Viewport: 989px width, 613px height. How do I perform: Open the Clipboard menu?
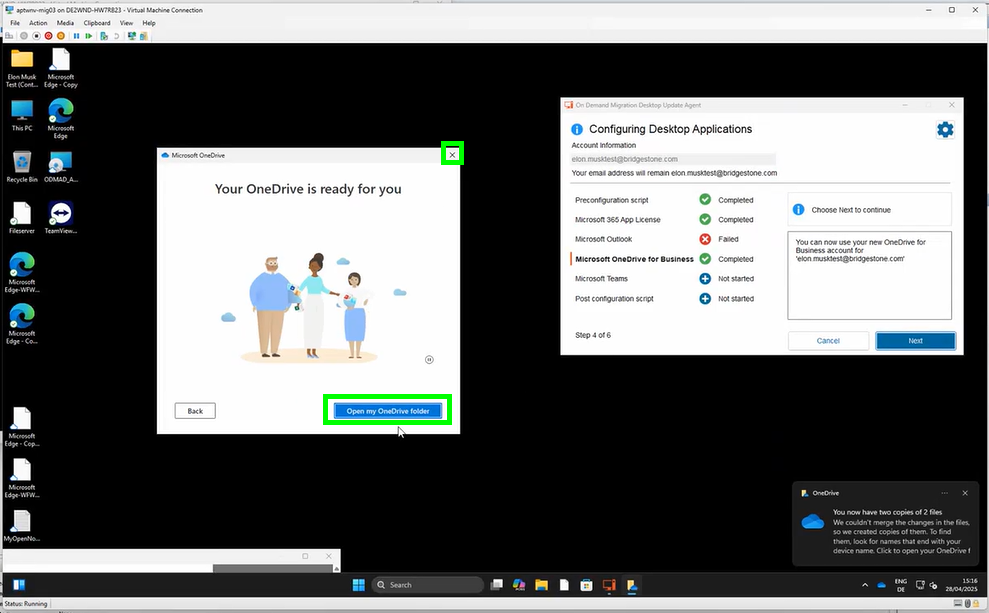click(x=97, y=23)
